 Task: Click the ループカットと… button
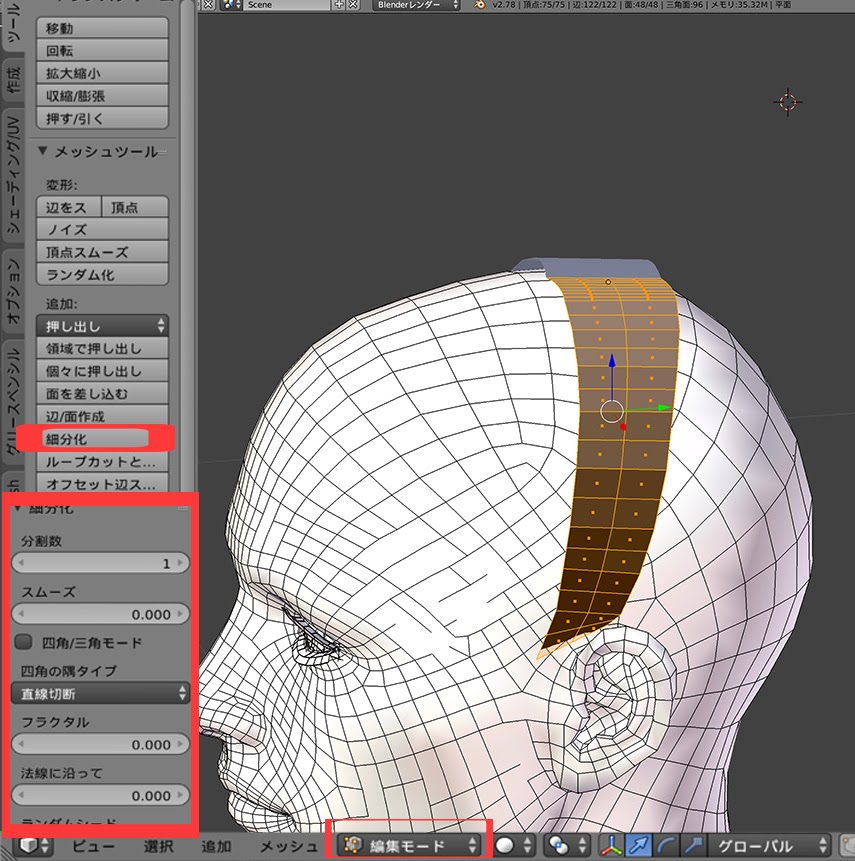(101, 462)
